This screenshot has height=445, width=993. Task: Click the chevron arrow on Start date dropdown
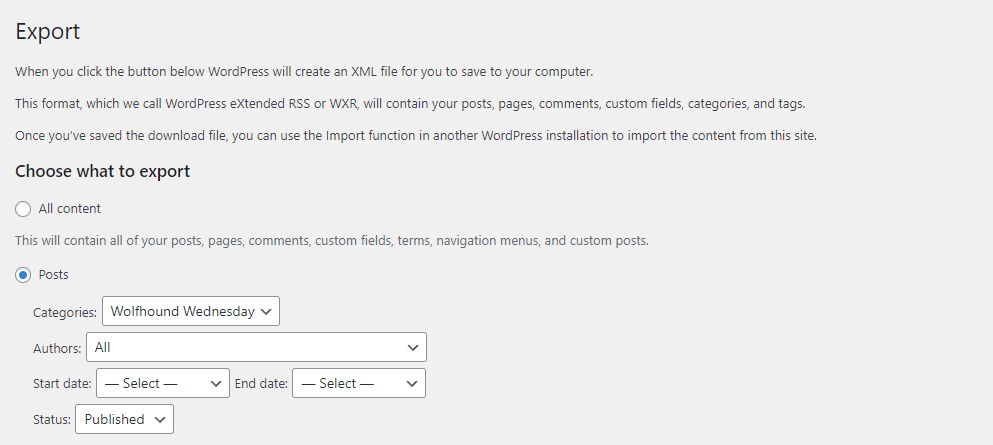click(x=216, y=383)
